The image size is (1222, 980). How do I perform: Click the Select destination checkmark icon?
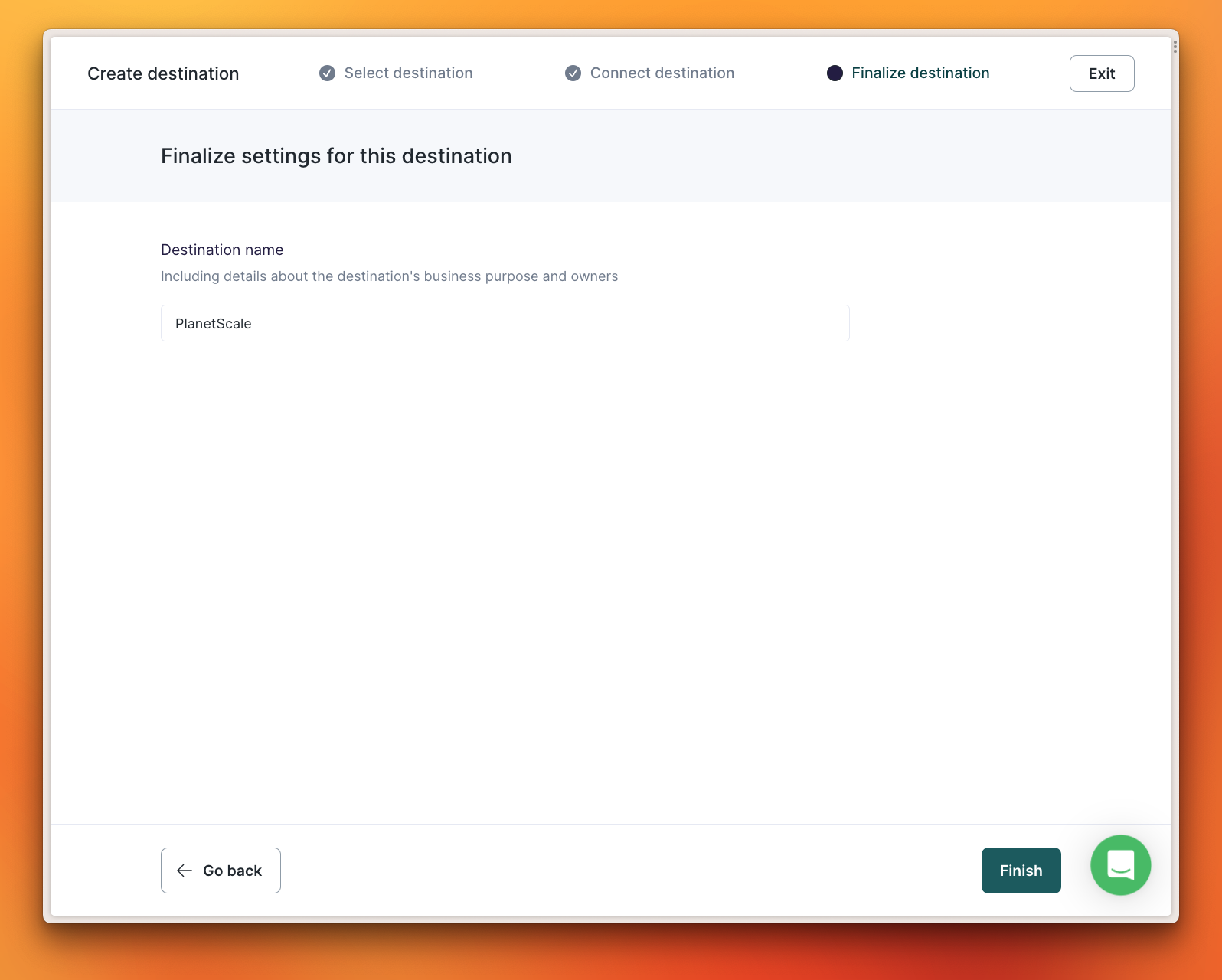pyautogui.click(x=327, y=73)
